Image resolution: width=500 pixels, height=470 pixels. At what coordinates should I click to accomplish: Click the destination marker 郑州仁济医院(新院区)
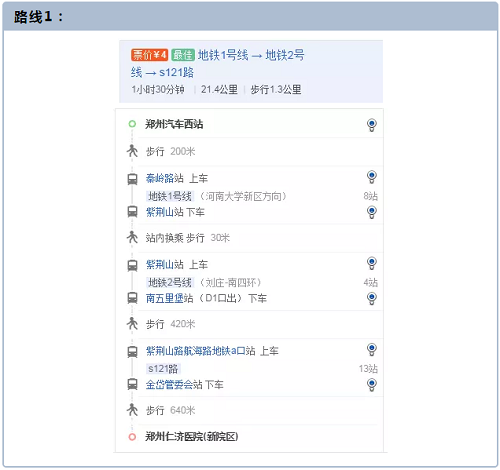tap(132, 437)
